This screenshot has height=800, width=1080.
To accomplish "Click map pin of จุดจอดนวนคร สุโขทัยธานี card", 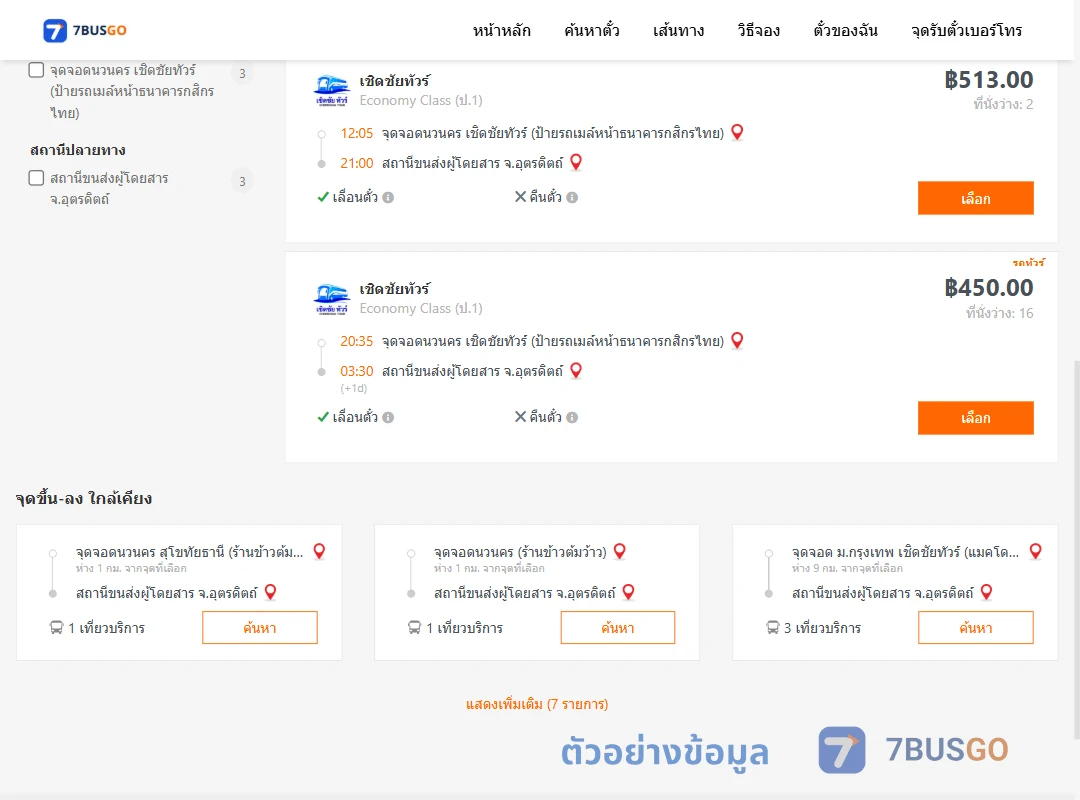I will coord(320,551).
